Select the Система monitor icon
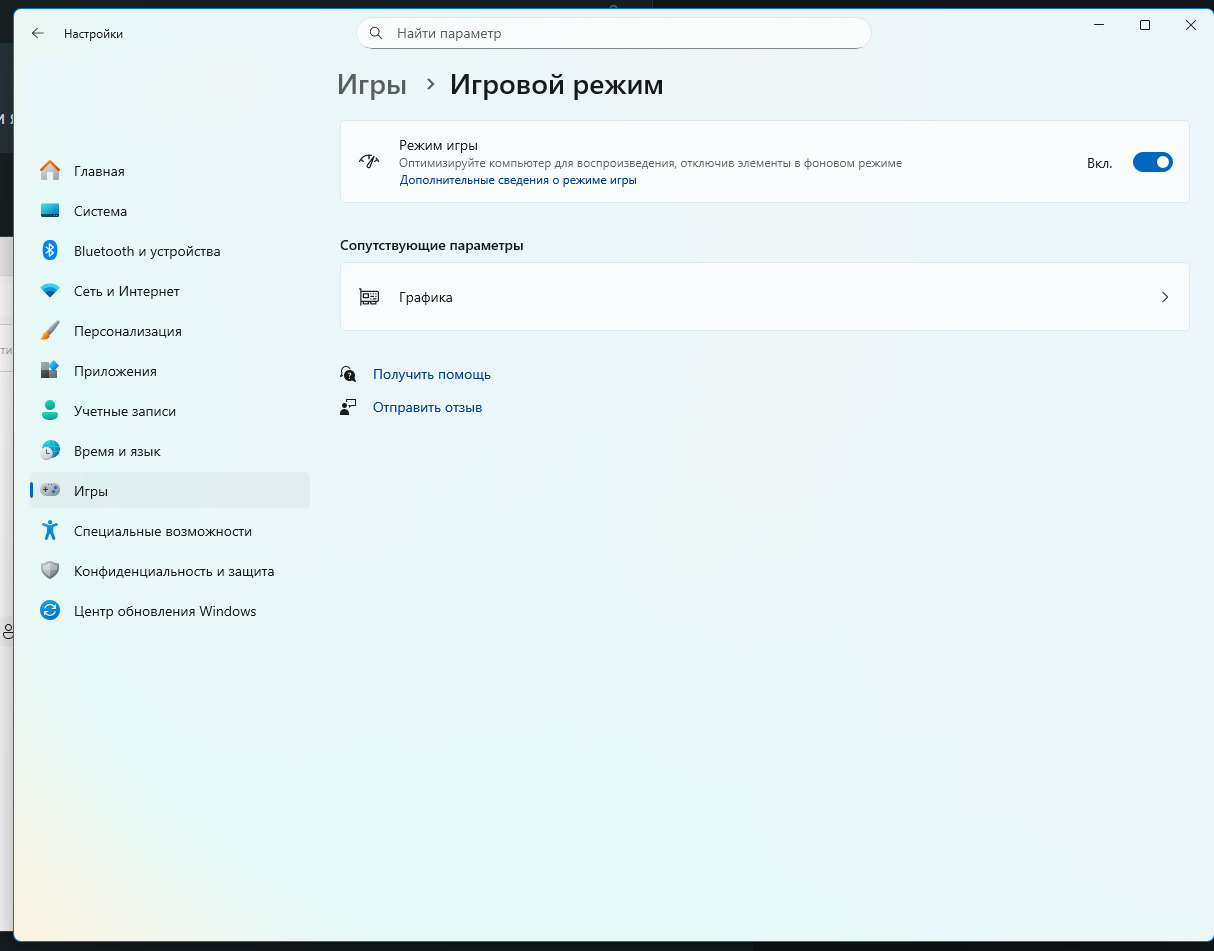 pyautogui.click(x=50, y=211)
